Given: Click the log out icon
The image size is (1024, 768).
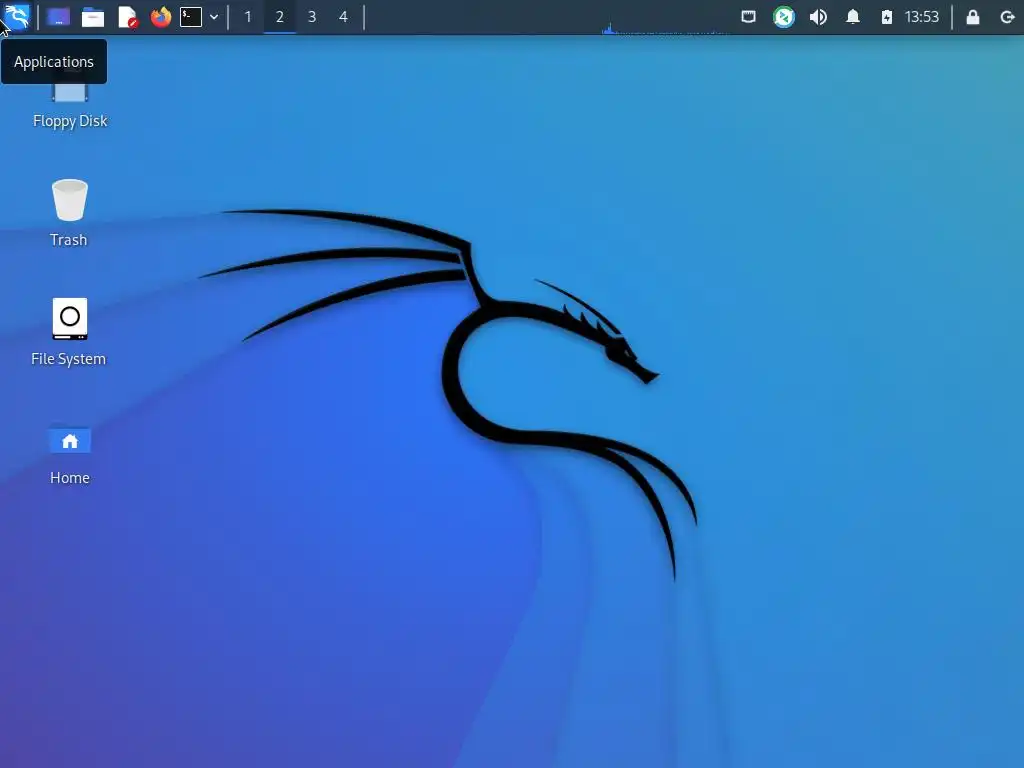Looking at the screenshot, I should coord(1007,17).
